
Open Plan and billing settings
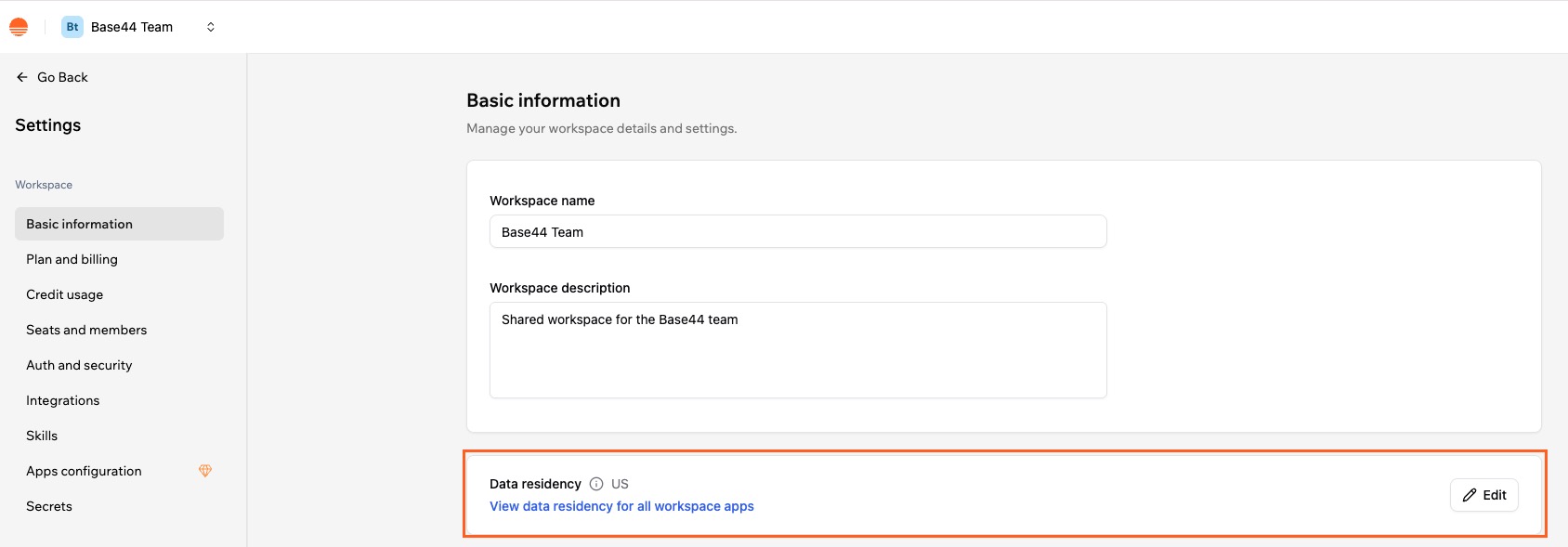tap(119, 259)
